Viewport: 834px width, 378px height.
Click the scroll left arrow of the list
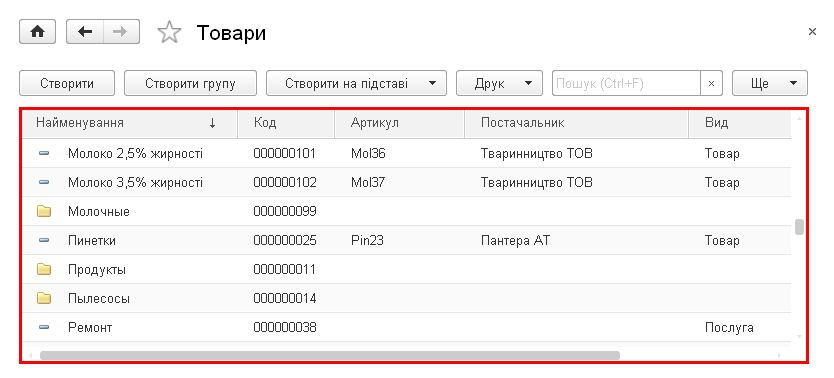[x=31, y=355]
